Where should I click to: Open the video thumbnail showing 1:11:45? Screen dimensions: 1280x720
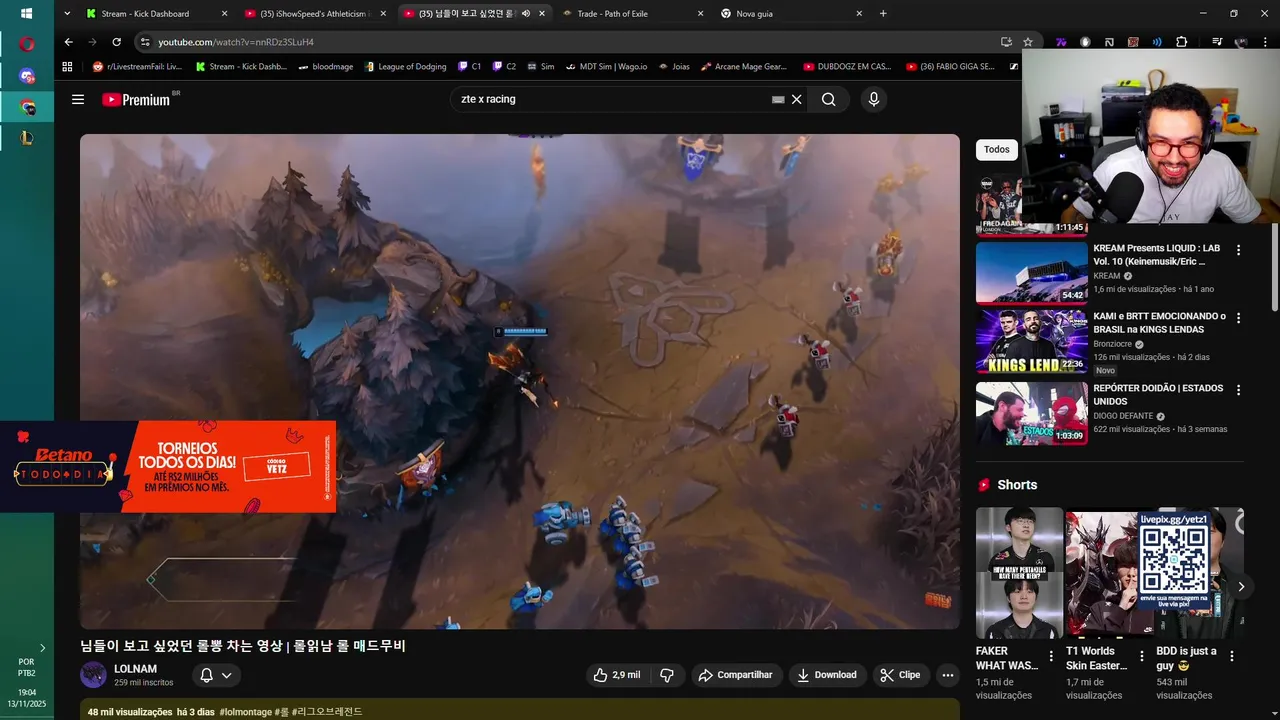coord(1031,204)
